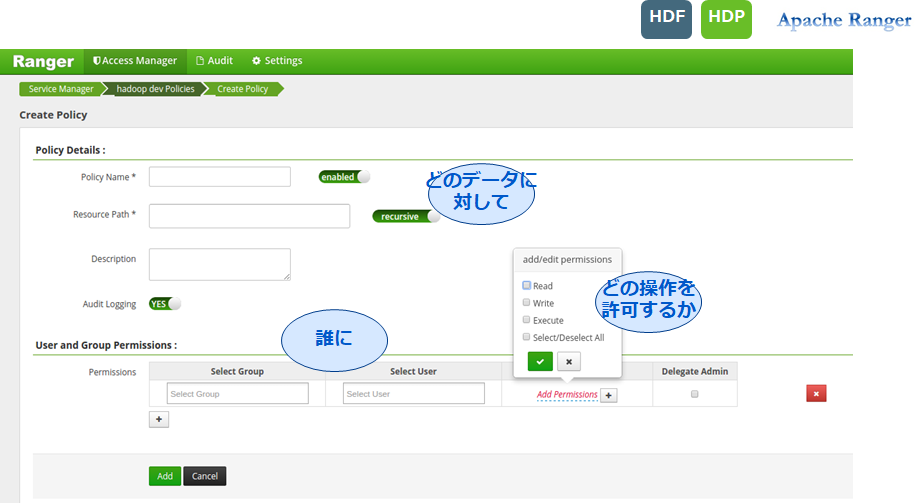The width and height of the screenshot is (919, 503).
Task: Open the Audit tab
Action: [214, 61]
